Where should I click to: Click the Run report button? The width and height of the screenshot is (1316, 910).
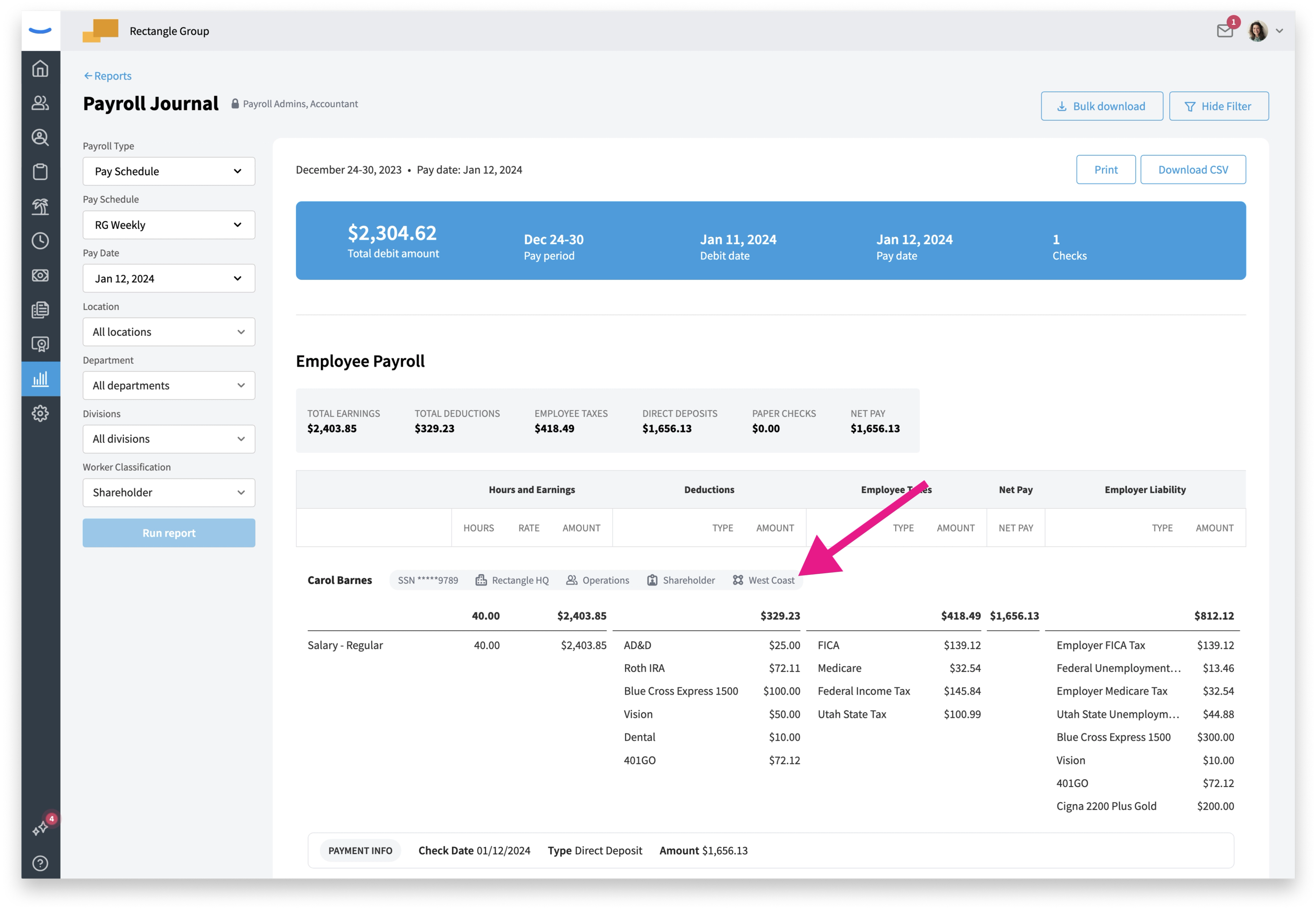point(169,532)
